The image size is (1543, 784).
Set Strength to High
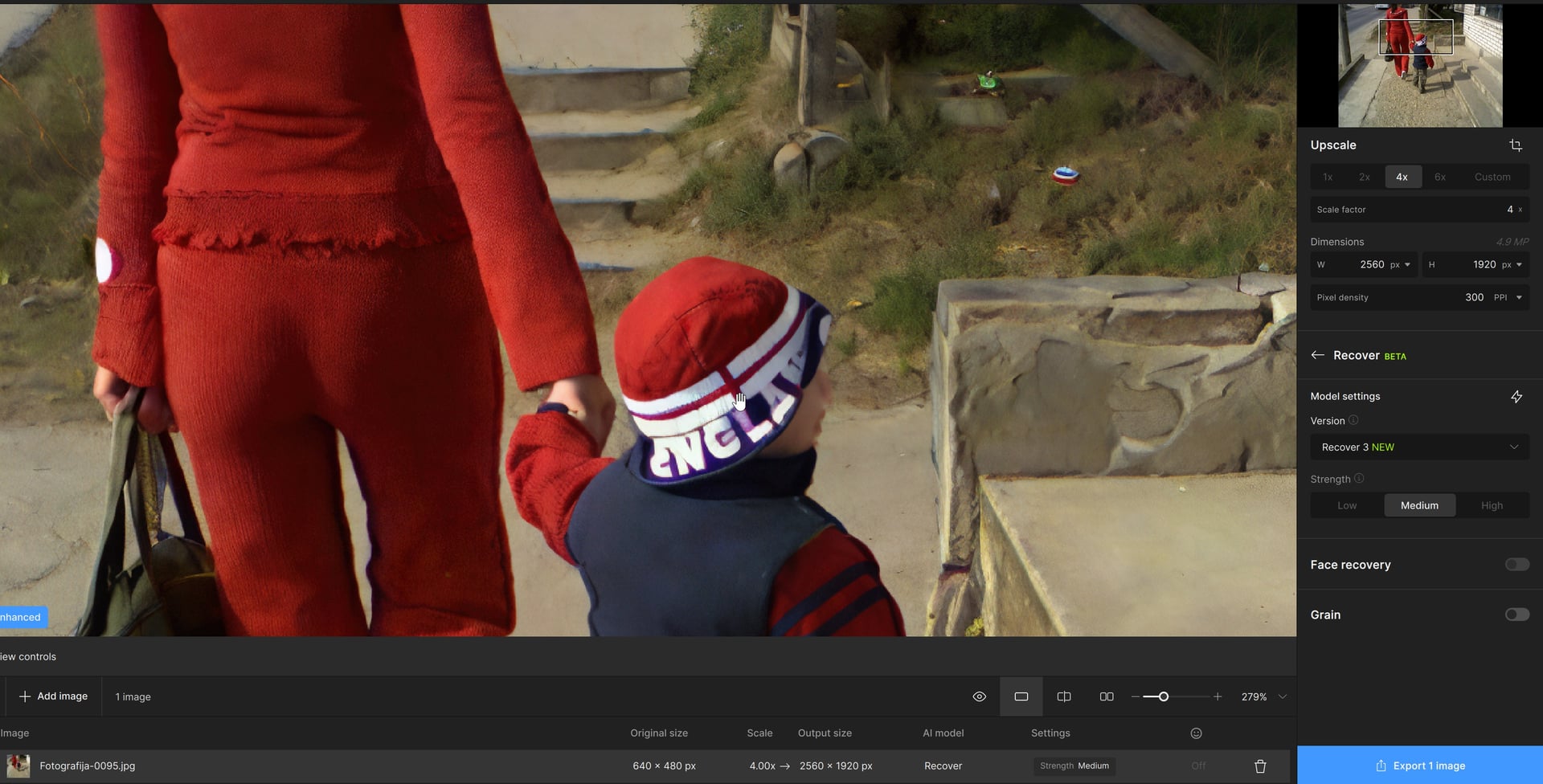[1492, 505]
